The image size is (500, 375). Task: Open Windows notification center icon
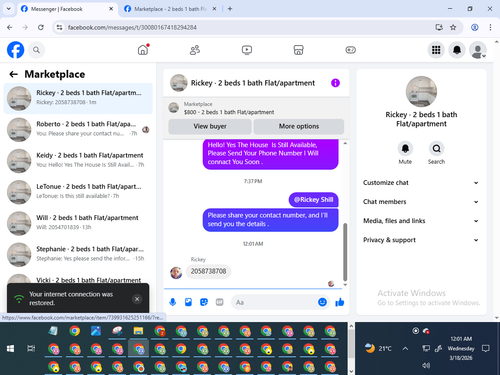tap(486, 349)
